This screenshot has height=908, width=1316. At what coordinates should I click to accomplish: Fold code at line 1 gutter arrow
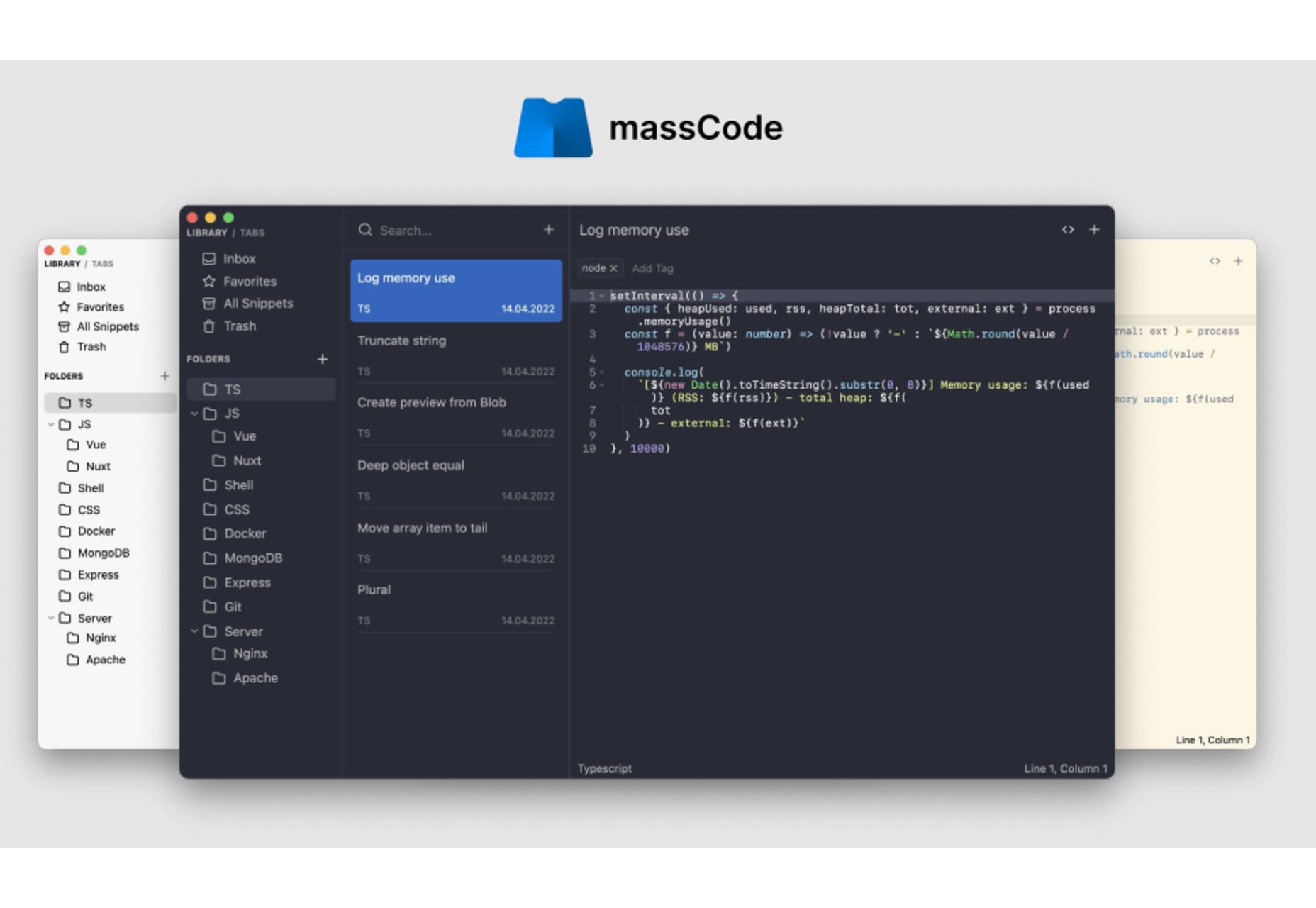click(602, 296)
